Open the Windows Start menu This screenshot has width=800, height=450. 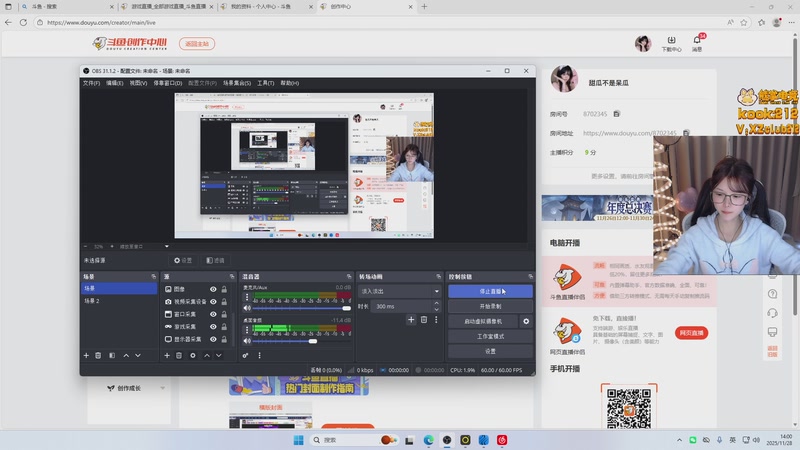pos(298,440)
